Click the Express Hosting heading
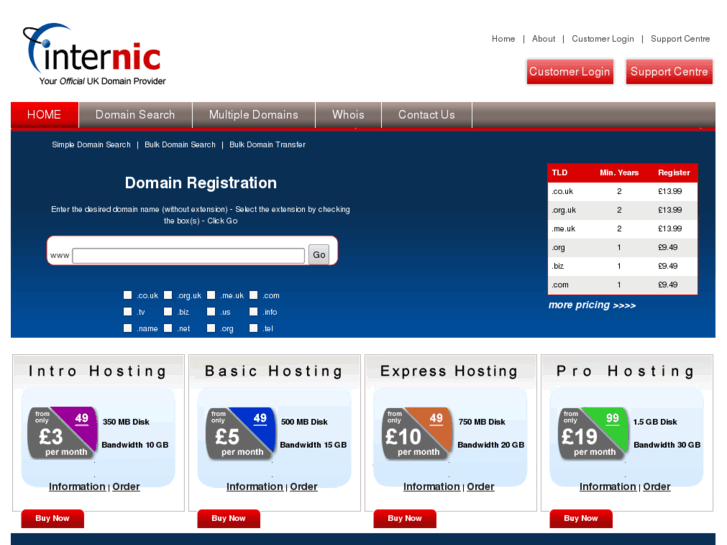Image resolution: width=727 pixels, height=545 pixels. click(449, 371)
